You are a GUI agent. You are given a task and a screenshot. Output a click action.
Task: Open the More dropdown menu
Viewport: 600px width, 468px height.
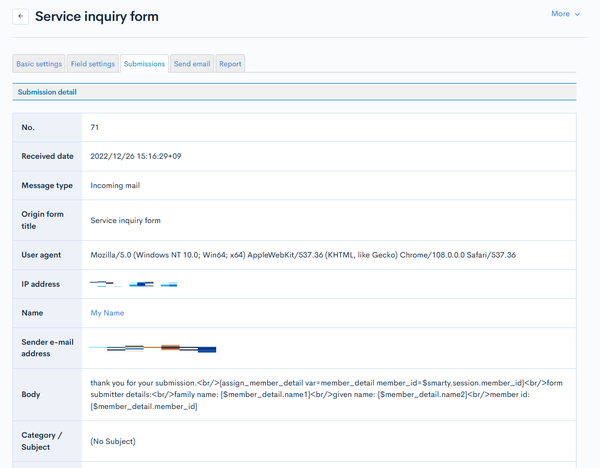pyautogui.click(x=565, y=14)
